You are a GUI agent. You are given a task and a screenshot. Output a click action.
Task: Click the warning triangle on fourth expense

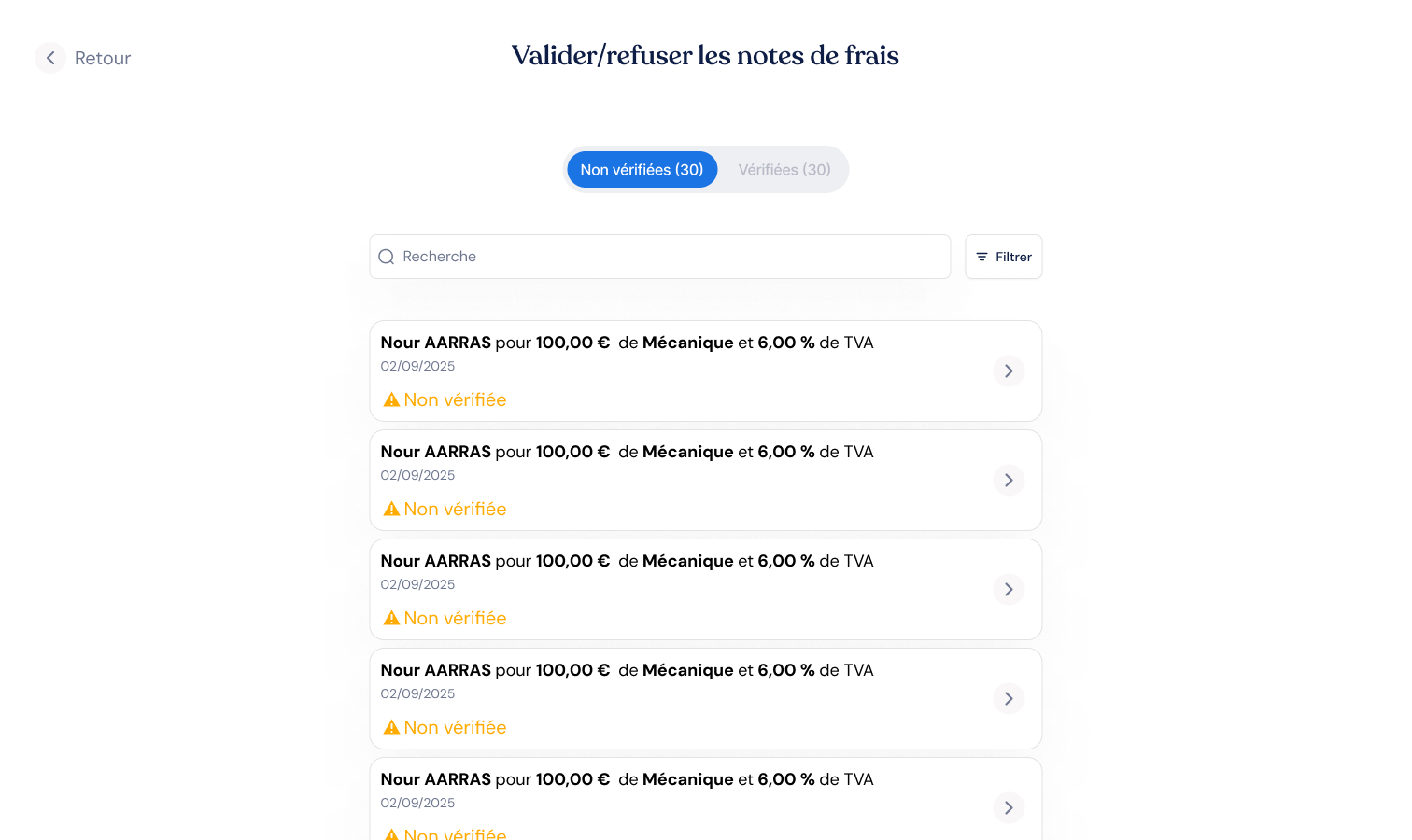(391, 727)
